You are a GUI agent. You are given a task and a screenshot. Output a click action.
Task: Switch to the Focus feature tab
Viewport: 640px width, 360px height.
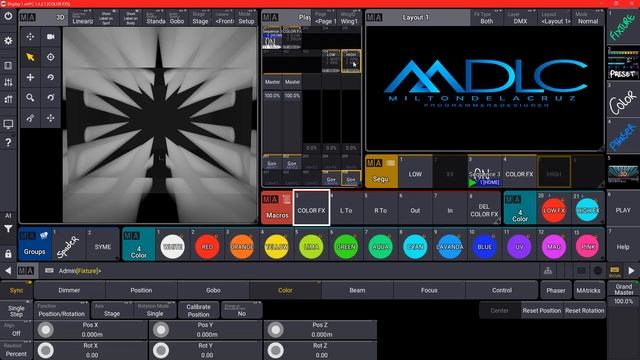pyautogui.click(x=429, y=290)
